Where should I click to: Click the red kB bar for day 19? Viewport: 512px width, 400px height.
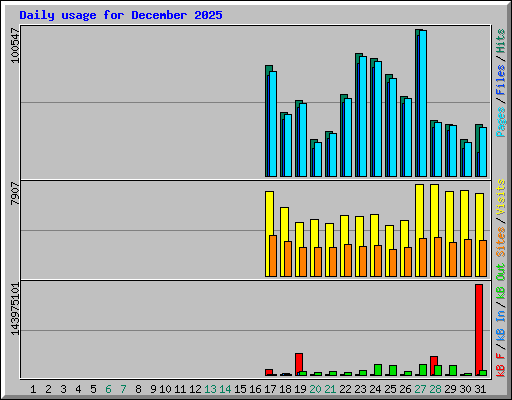point(299,363)
